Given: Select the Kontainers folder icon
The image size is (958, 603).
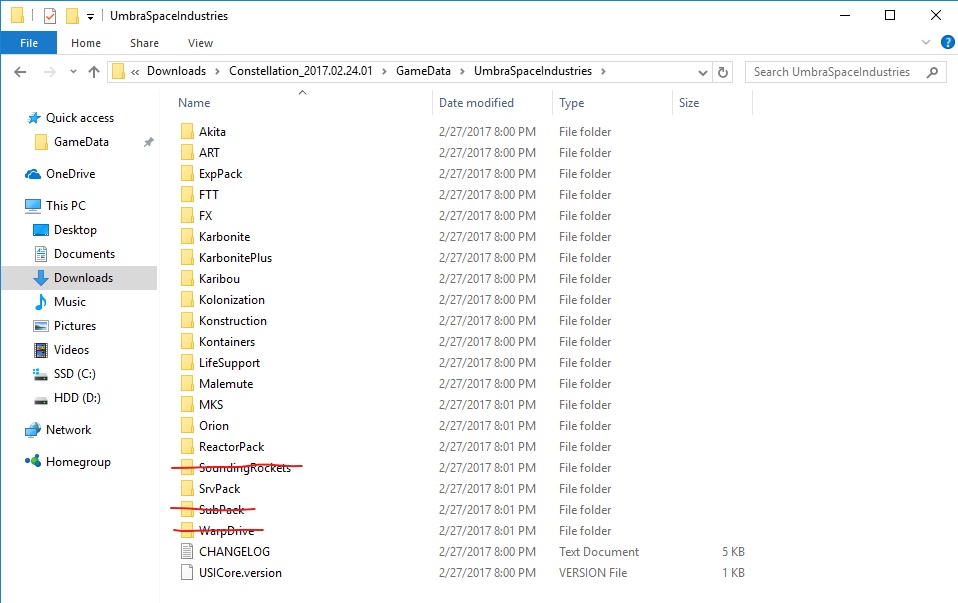Looking at the screenshot, I should tap(187, 342).
